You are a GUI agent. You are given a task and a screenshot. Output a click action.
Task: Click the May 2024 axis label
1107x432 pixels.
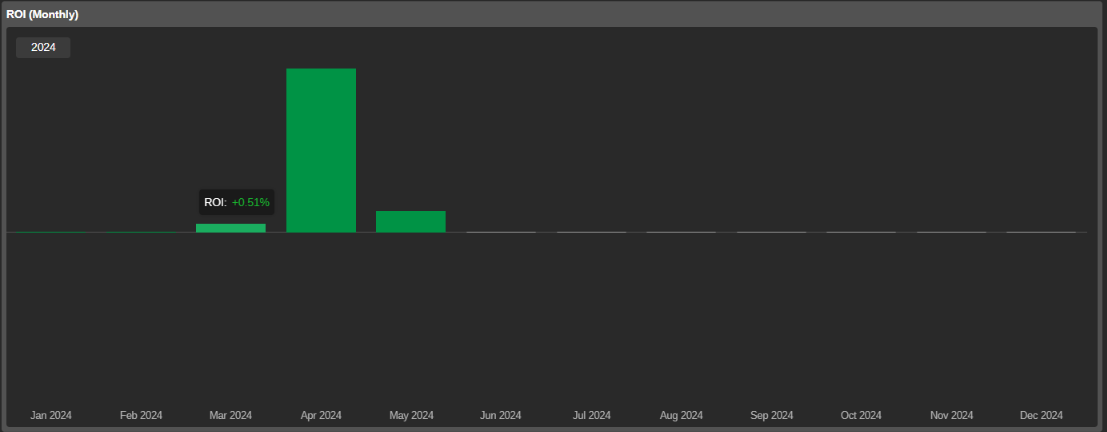pyautogui.click(x=411, y=415)
